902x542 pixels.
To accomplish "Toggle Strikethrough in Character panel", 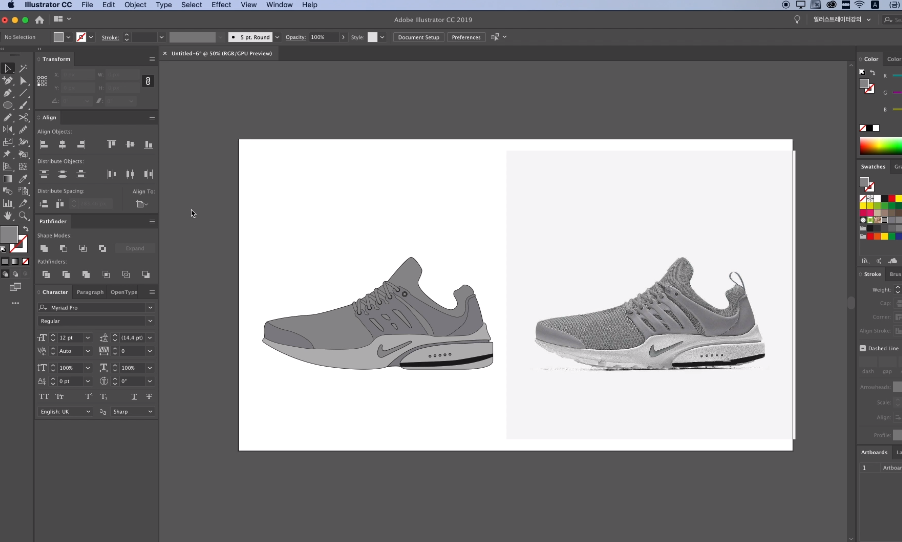I will click(x=149, y=396).
